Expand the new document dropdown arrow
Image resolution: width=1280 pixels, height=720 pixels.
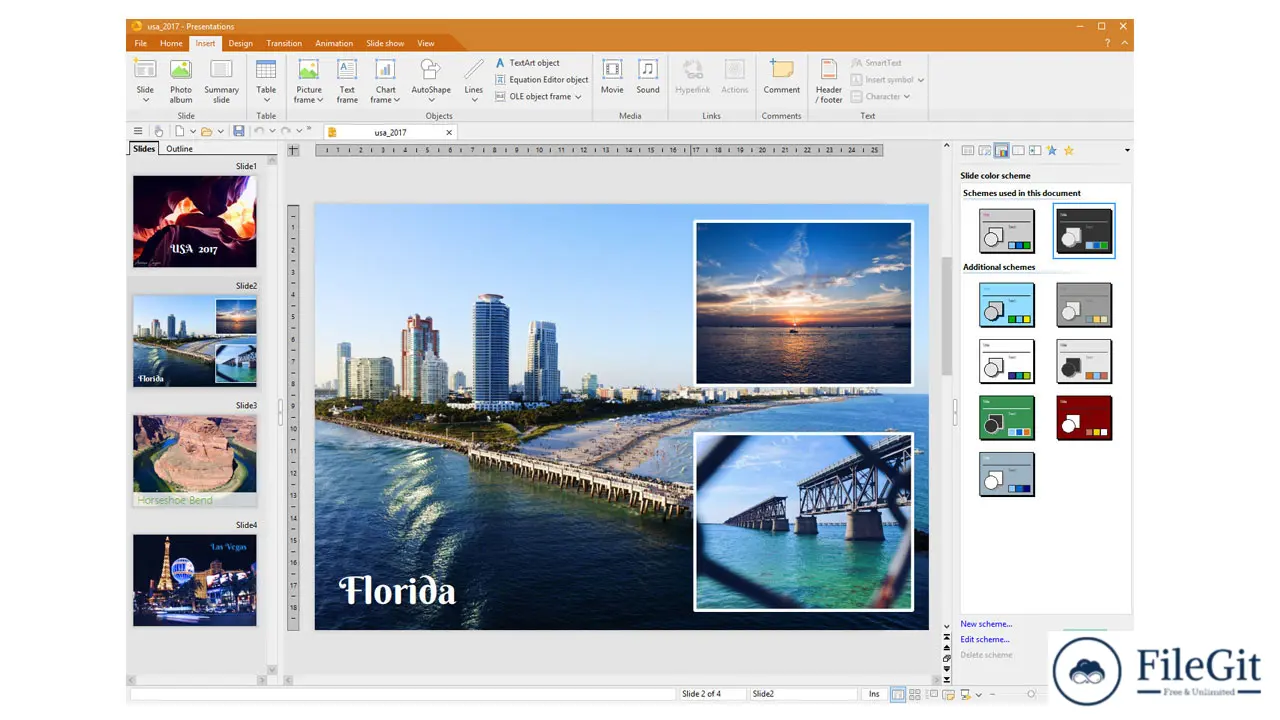pyautogui.click(x=193, y=132)
